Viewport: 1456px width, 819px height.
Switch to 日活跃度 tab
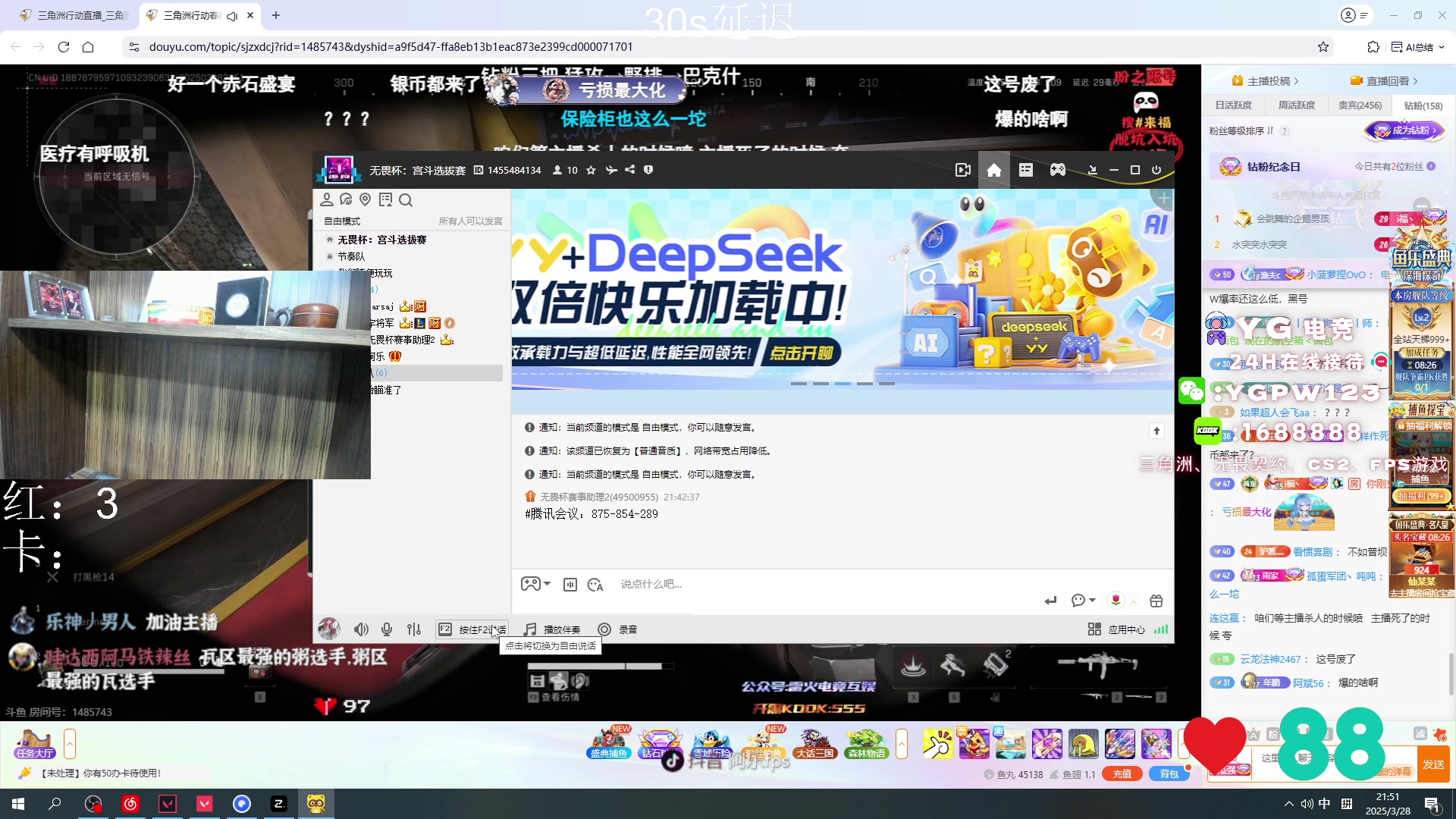coord(1234,105)
